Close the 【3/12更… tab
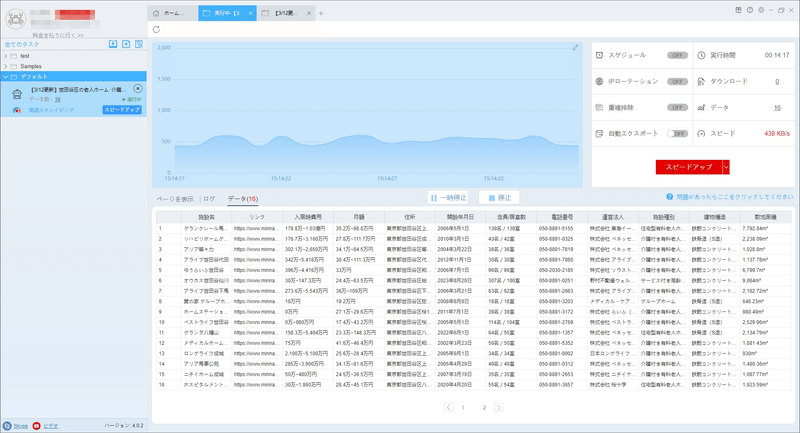This screenshot has width=800, height=433. [309, 13]
